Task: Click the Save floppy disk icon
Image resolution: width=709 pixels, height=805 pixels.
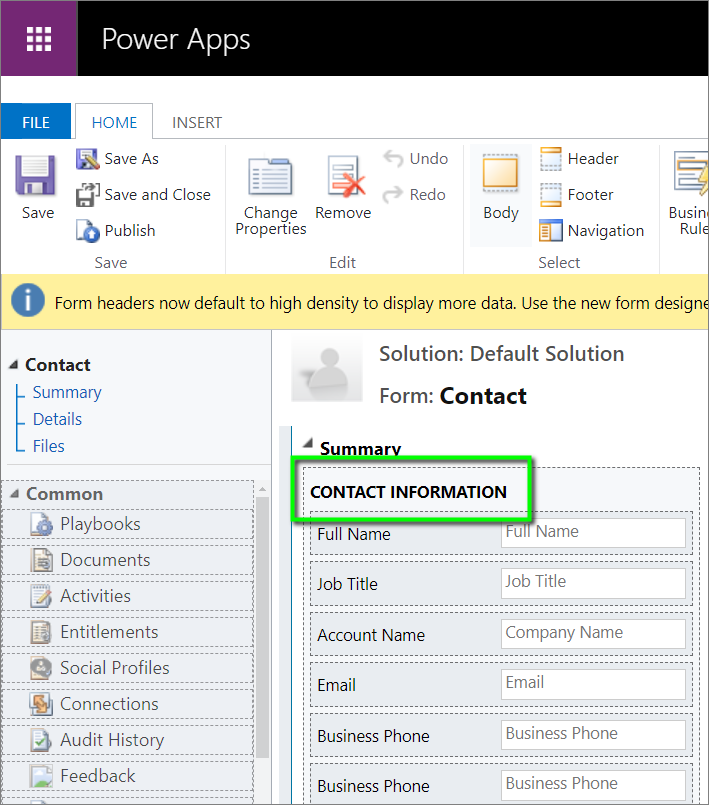Action: coord(37,177)
